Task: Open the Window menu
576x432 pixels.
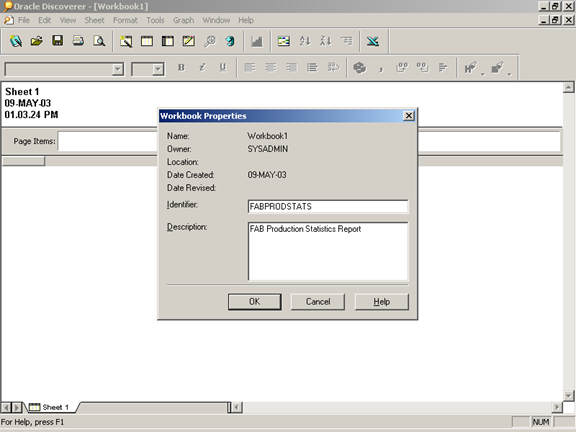Action: click(216, 20)
